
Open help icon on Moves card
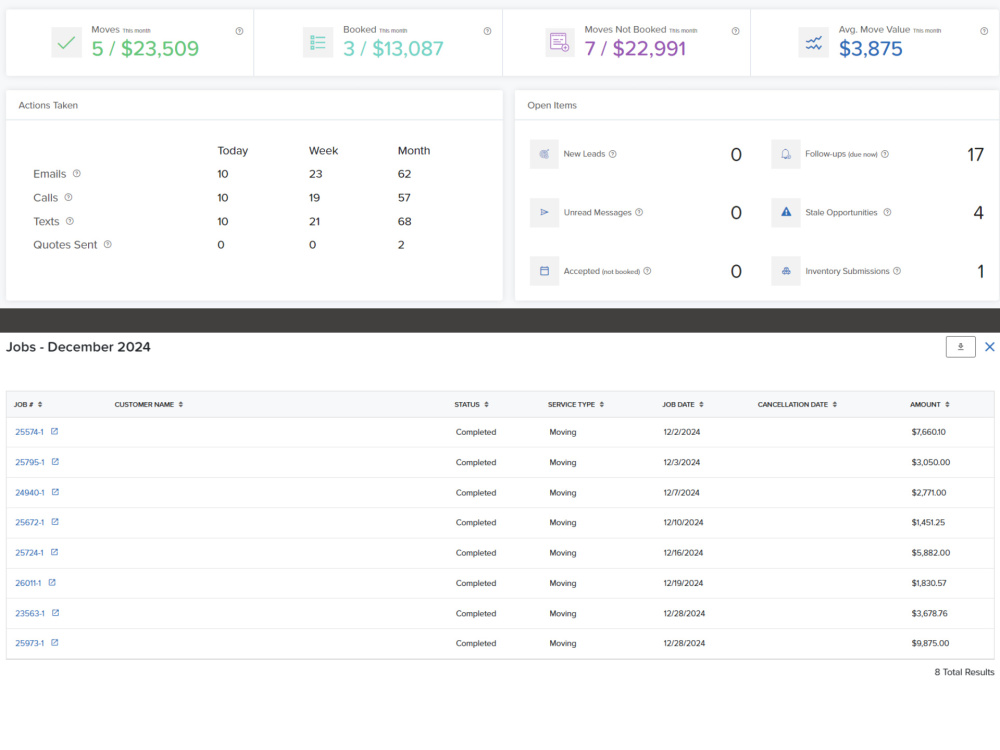[239, 31]
